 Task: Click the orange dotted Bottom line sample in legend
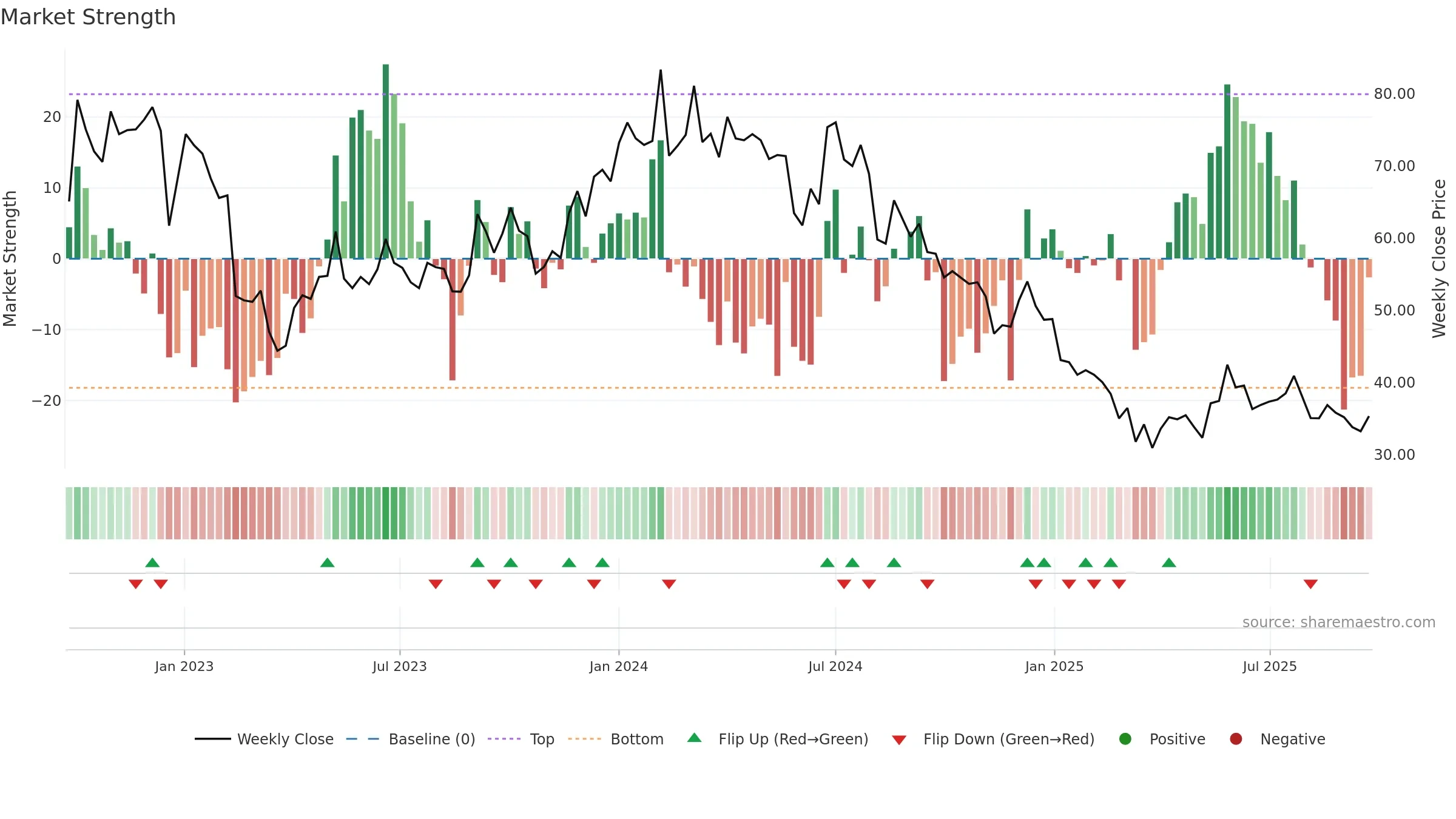[585, 739]
